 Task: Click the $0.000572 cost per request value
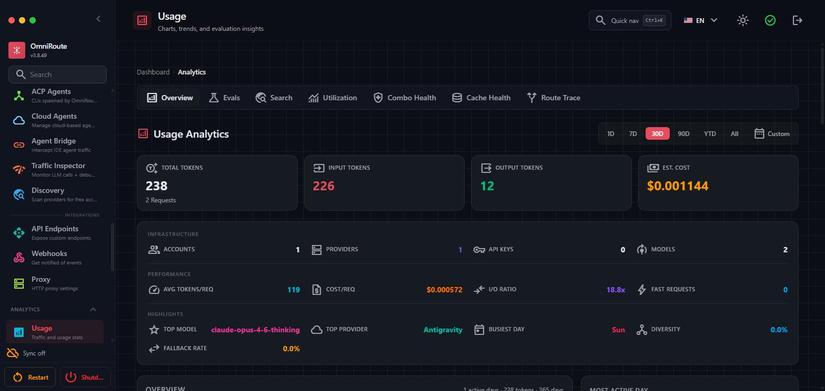click(444, 290)
